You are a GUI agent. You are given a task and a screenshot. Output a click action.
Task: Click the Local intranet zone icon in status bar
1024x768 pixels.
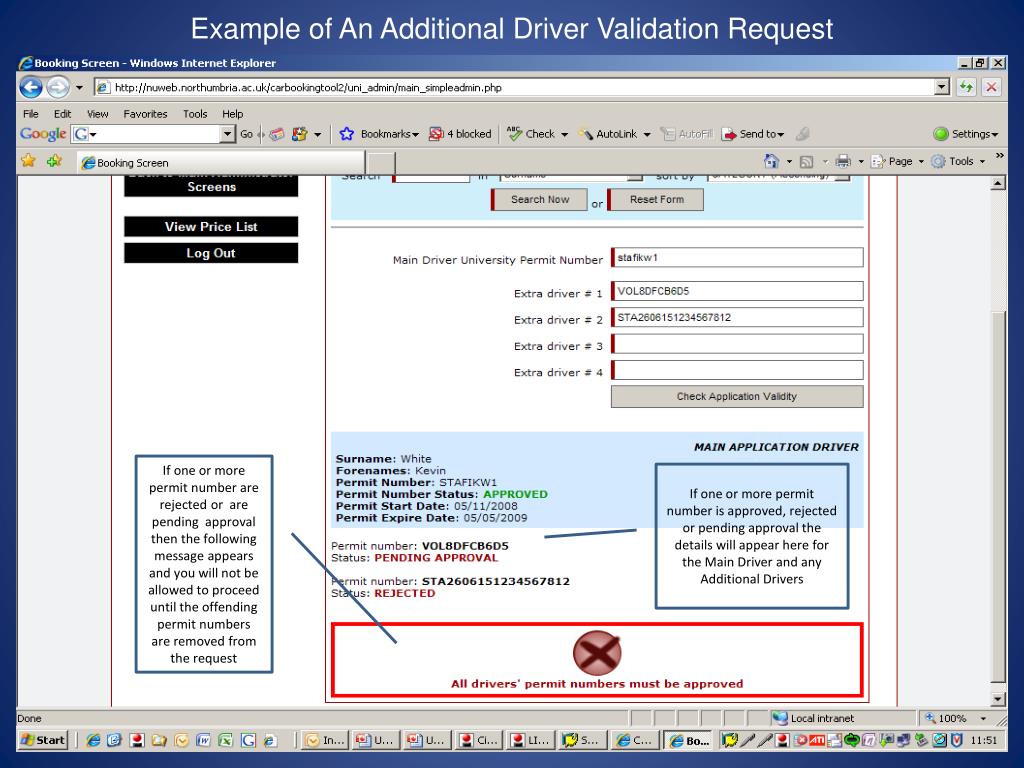(x=780, y=718)
